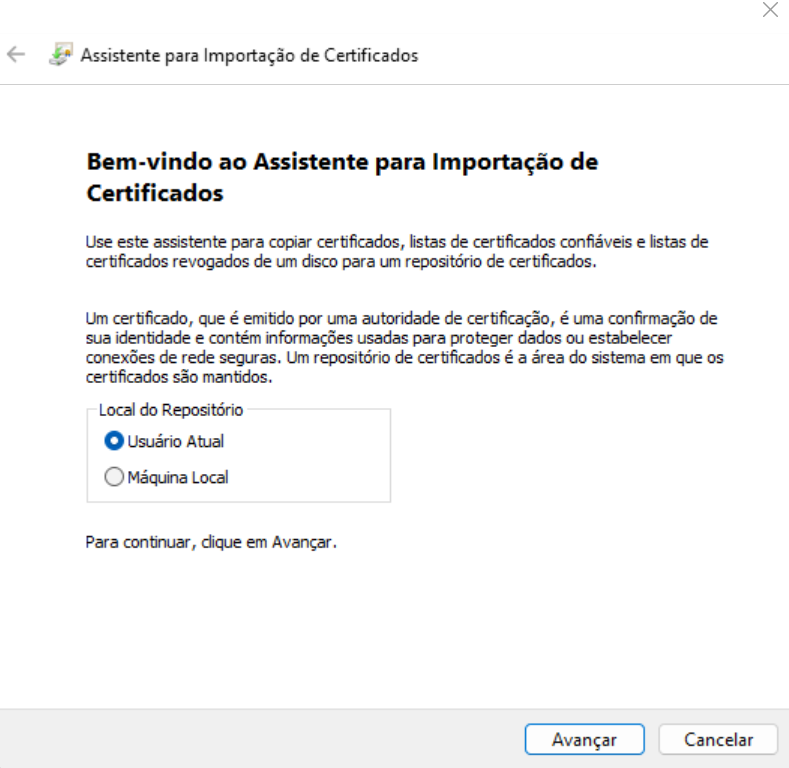Close the wizard with the X button
This screenshot has height=768, width=789.
(x=770, y=10)
